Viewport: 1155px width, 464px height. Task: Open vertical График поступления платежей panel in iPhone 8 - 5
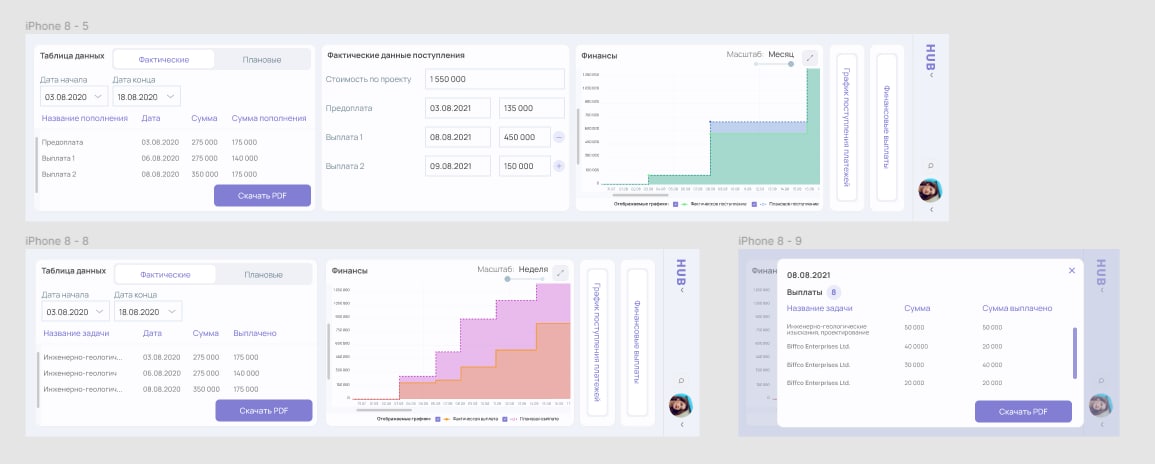click(847, 127)
